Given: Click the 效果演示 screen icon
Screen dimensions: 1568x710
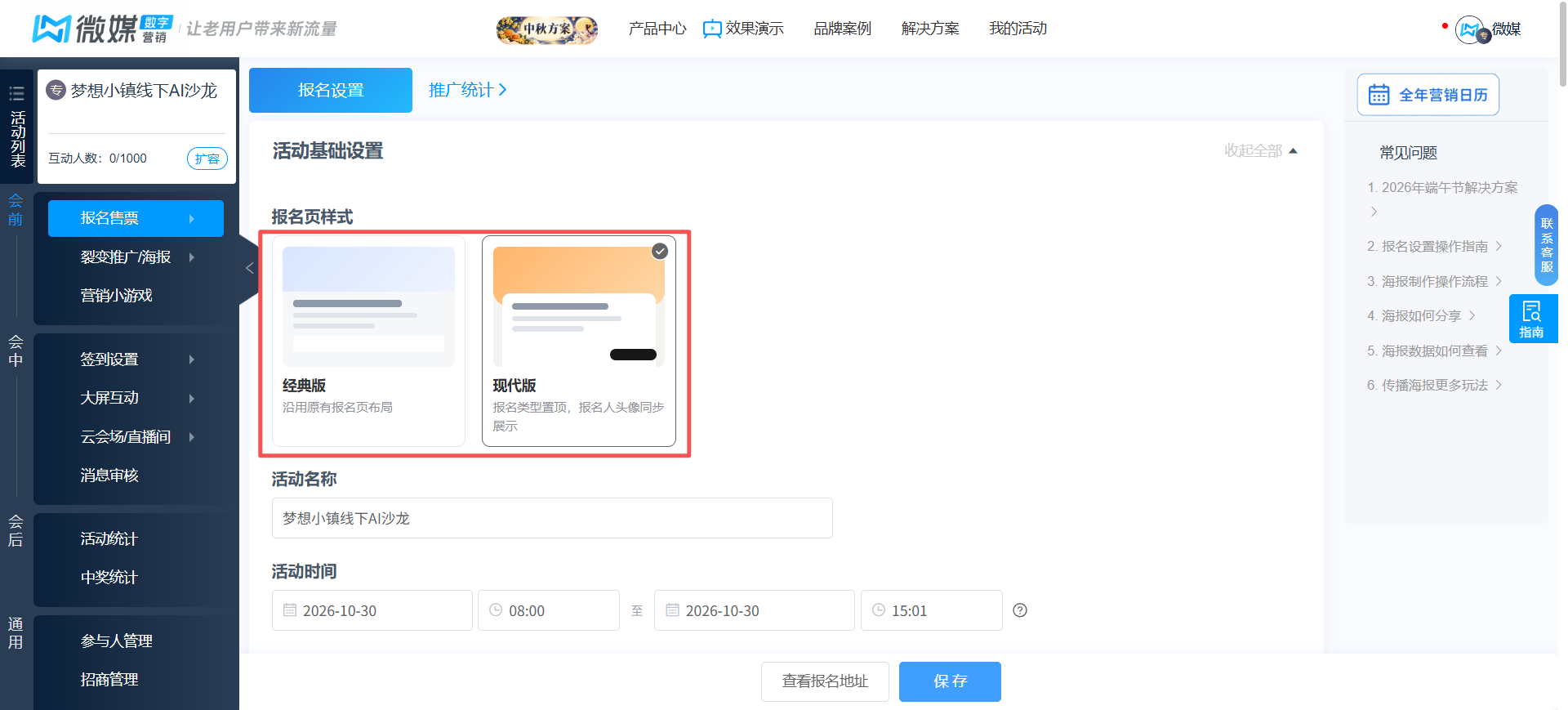Looking at the screenshot, I should tap(712, 29).
